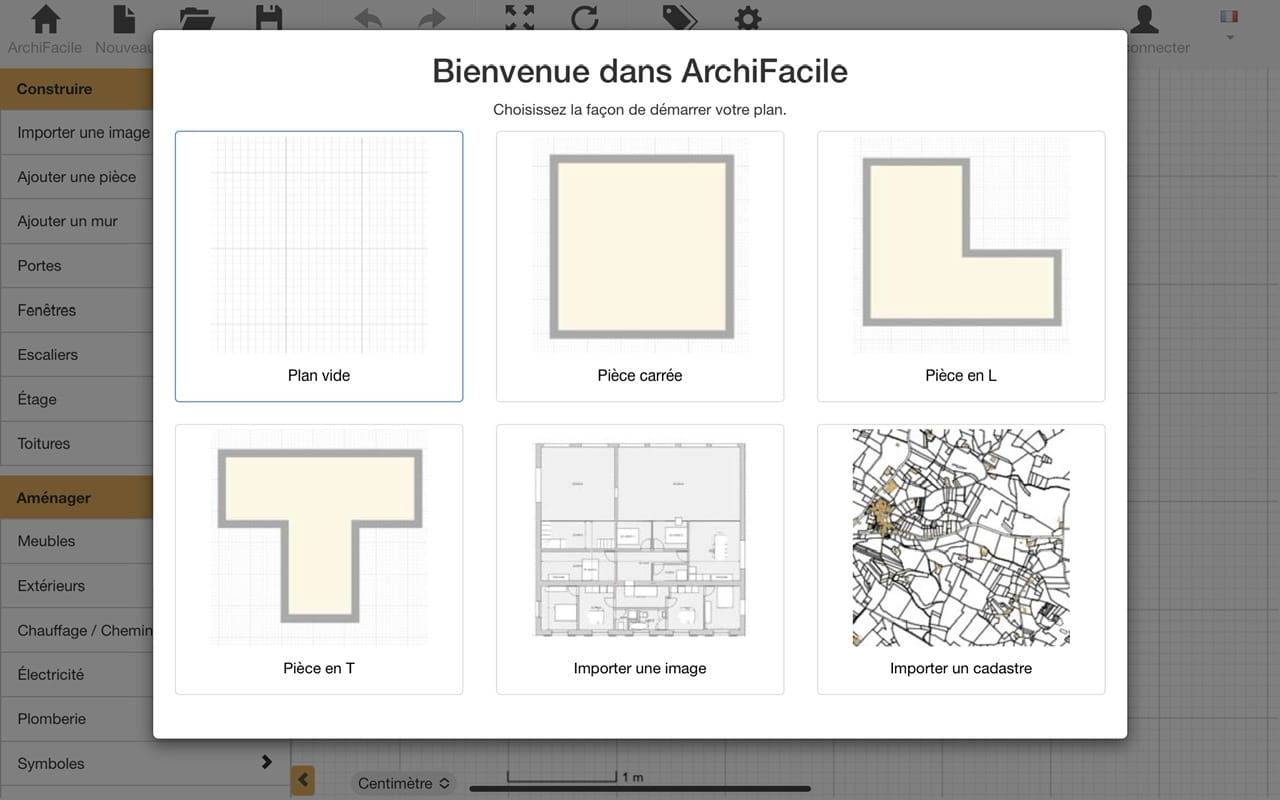Open the Extérieurs menu item

(x=77, y=585)
